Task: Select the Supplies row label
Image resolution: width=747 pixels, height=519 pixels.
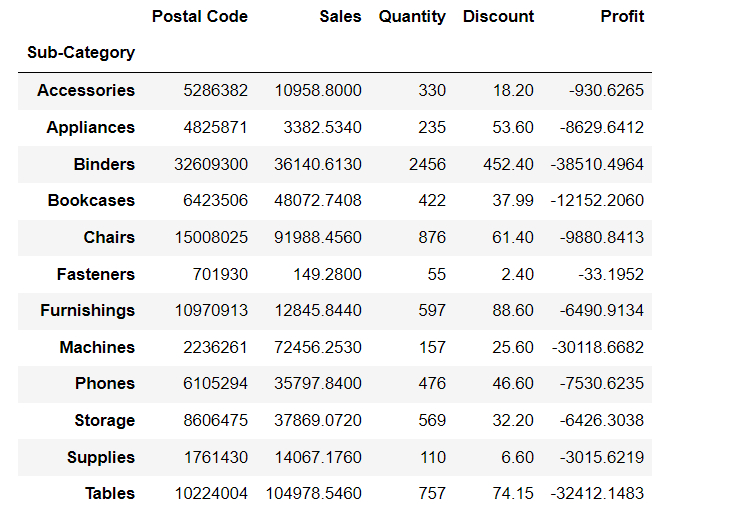Action: [x=101, y=458]
